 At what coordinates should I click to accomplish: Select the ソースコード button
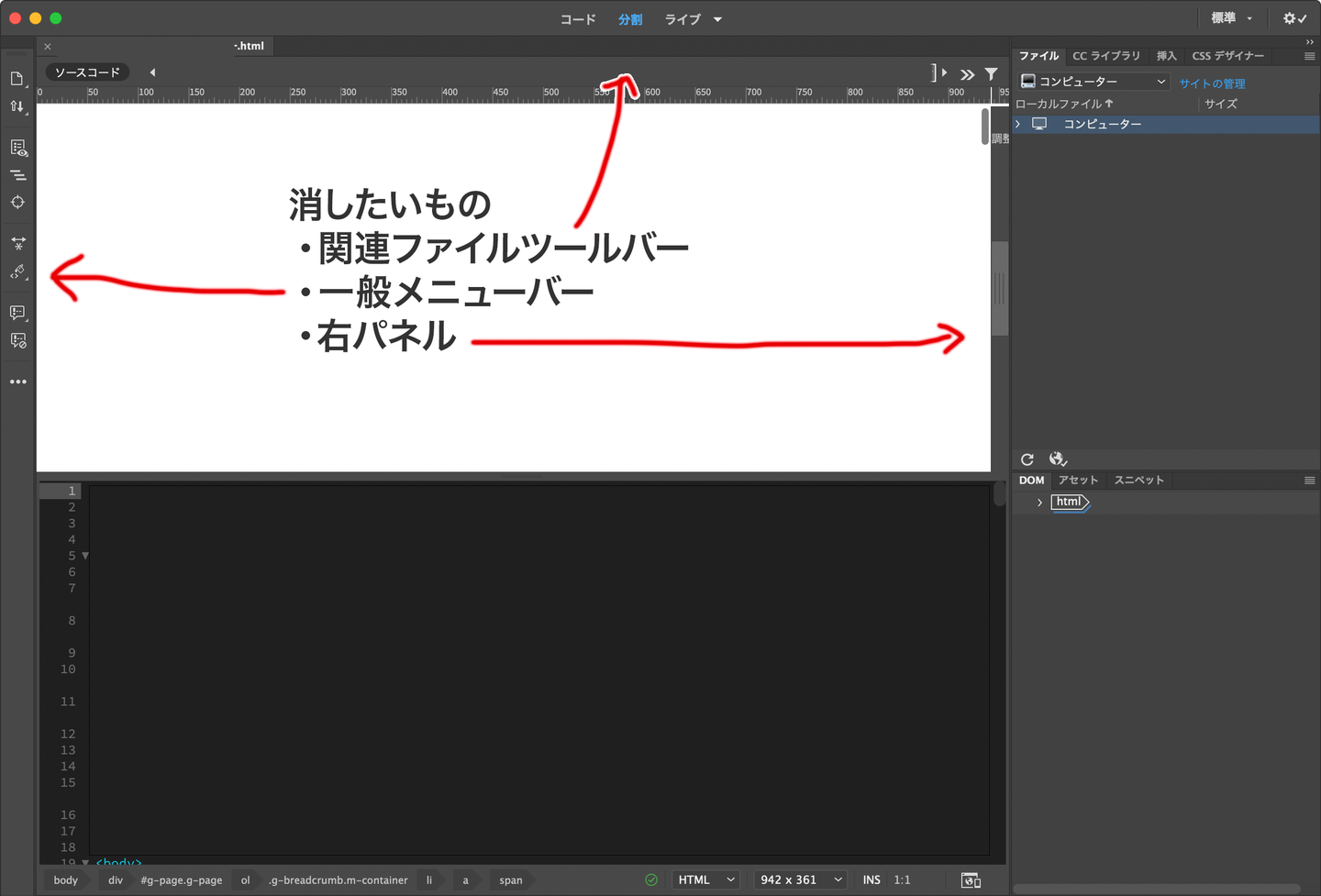click(x=87, y=72)
